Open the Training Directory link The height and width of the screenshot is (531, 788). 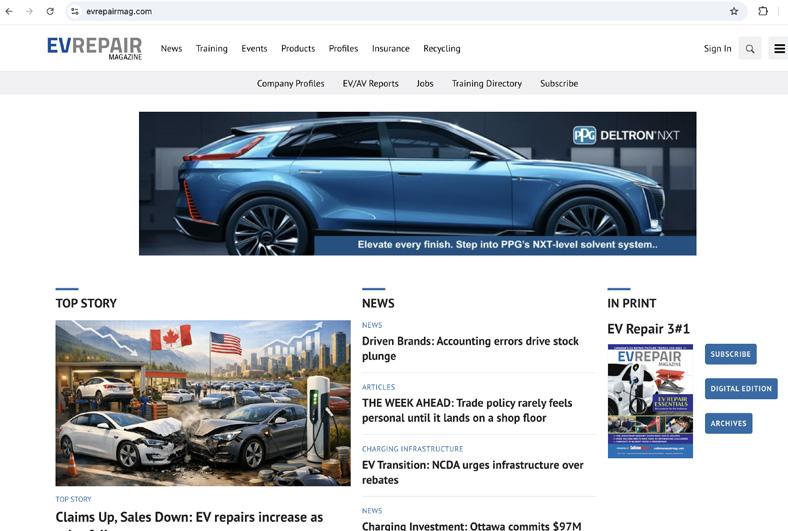[486, 83]
